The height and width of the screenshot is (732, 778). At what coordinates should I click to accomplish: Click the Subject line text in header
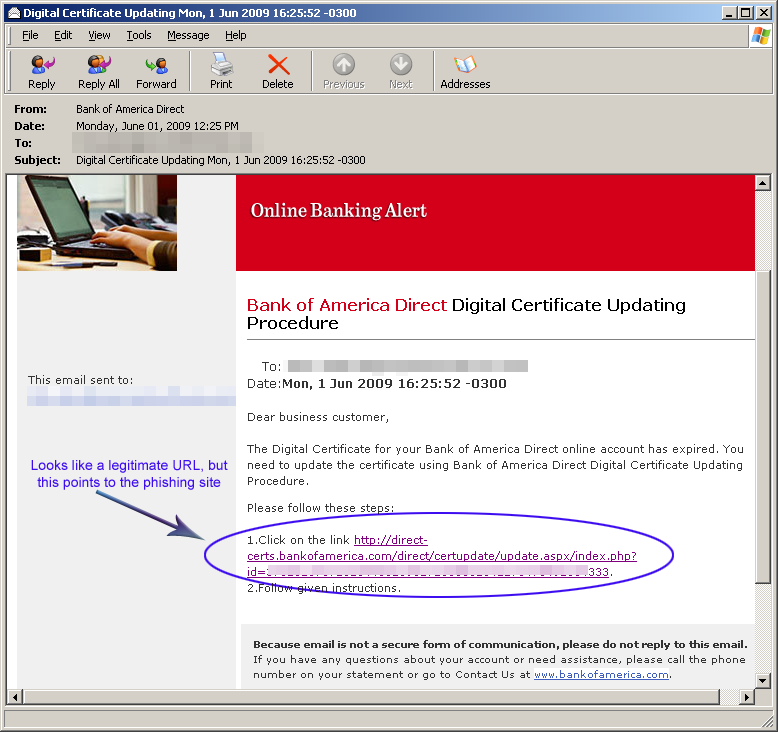[x=221, y=160]
